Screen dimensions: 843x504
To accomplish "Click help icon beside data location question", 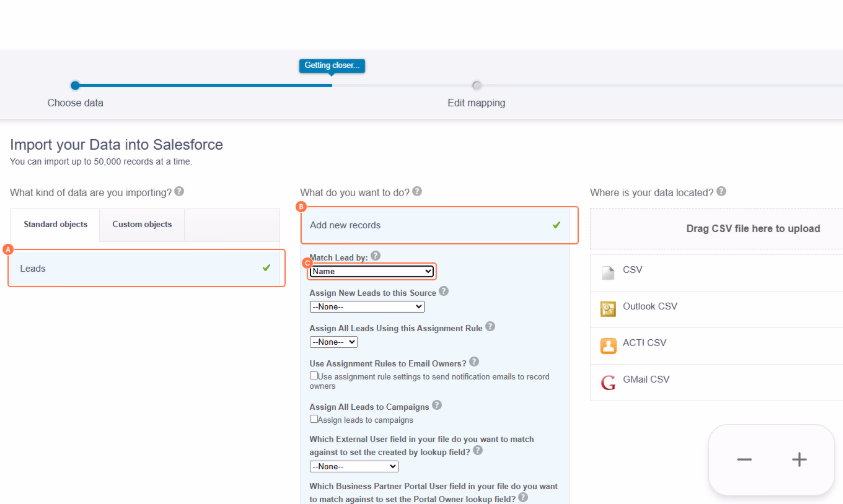I will 721,191.
